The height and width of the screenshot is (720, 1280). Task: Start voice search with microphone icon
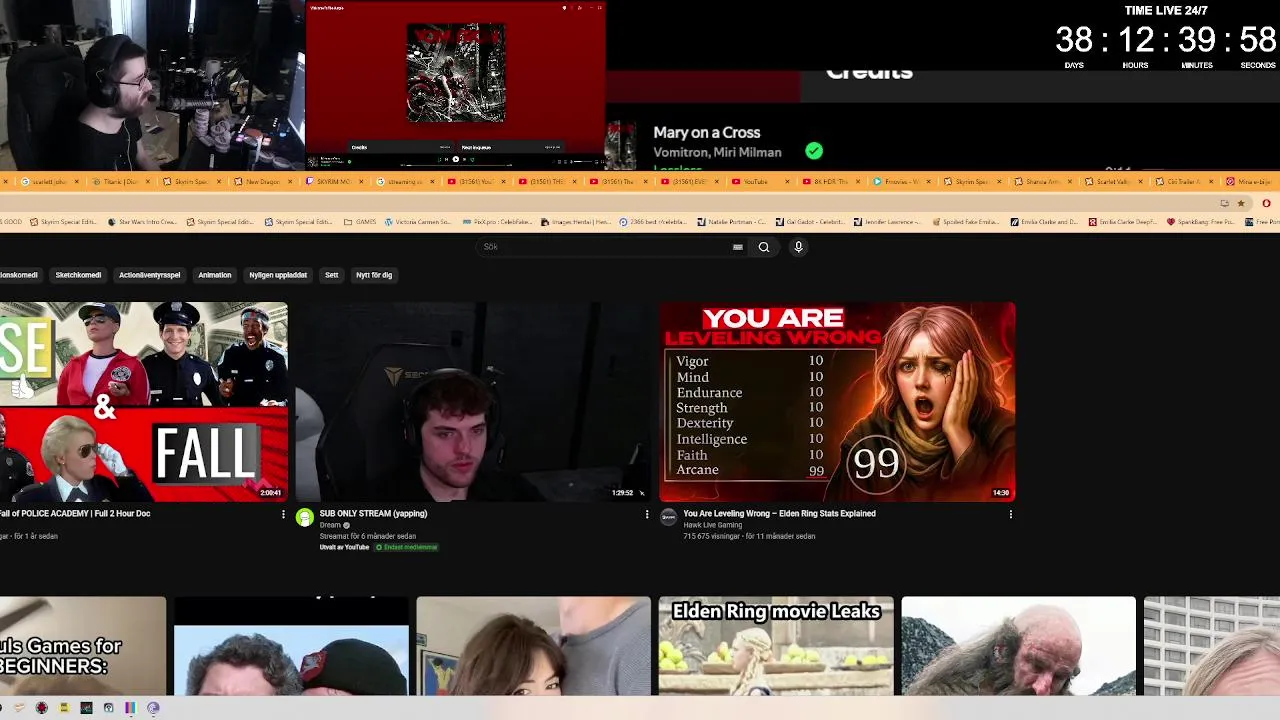(x=798, y=247)
